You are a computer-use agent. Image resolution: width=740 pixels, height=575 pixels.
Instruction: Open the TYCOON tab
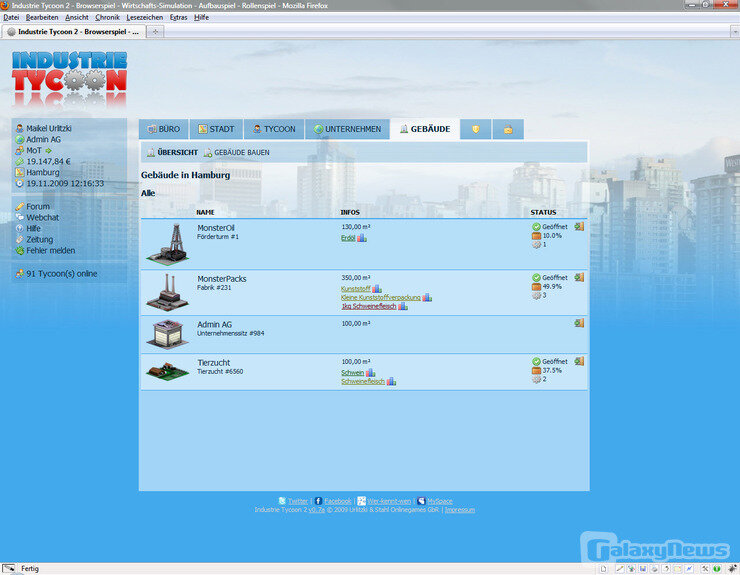click(274, 129)
